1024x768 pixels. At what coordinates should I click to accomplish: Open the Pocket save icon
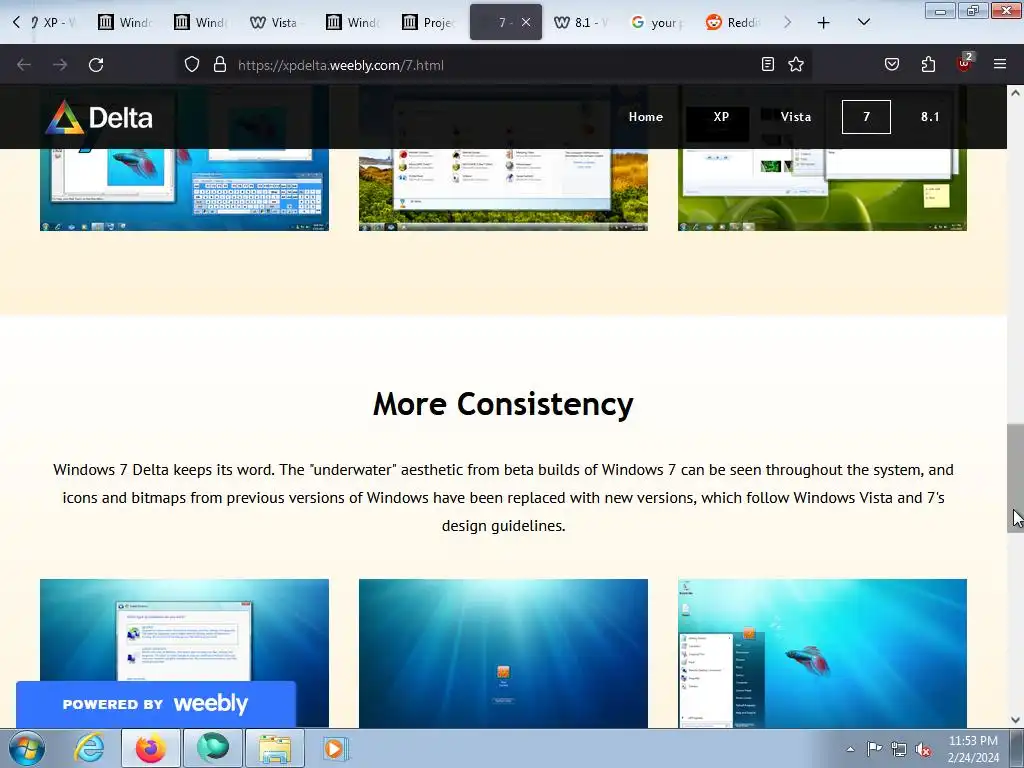coord(892,64)
